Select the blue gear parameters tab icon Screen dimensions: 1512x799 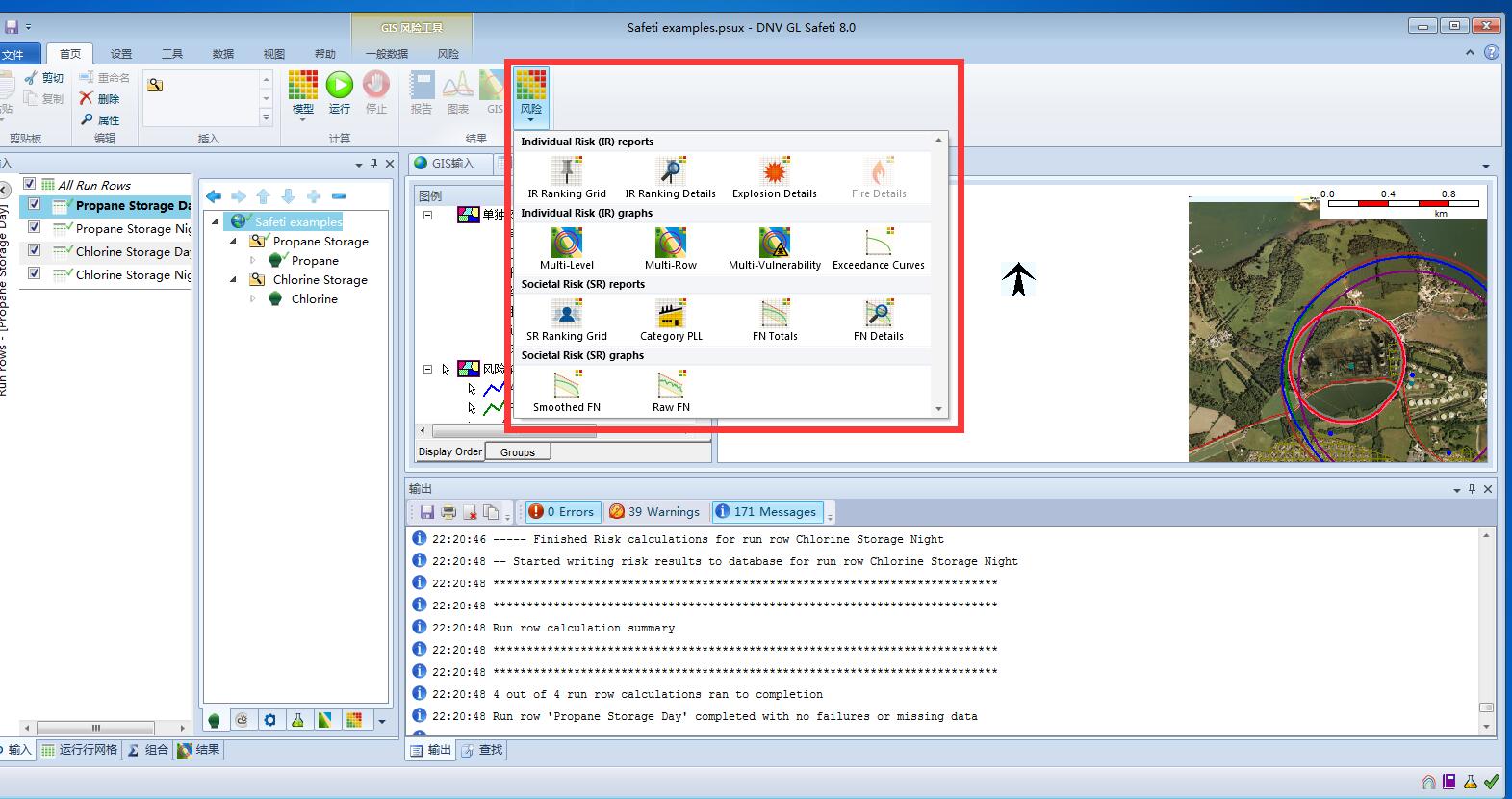pos(270,720)
